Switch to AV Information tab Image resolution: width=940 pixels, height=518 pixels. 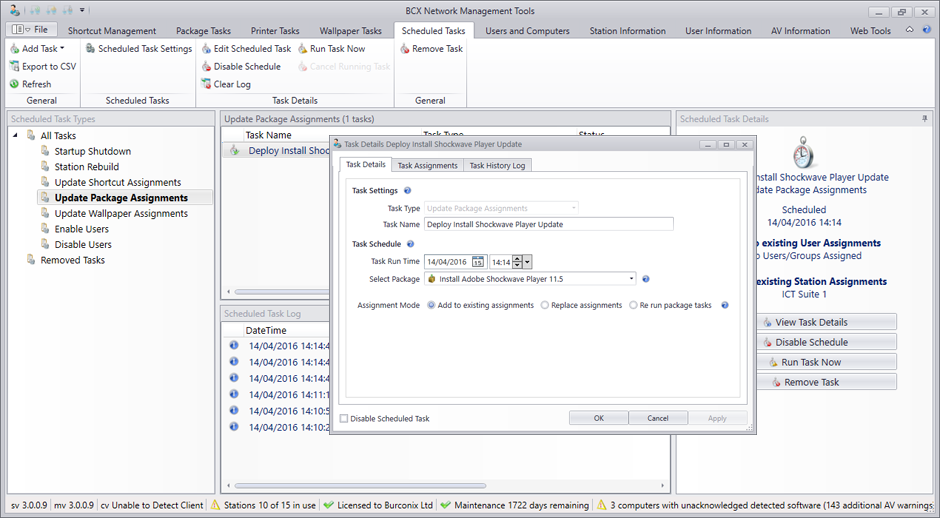pos(801,31)
